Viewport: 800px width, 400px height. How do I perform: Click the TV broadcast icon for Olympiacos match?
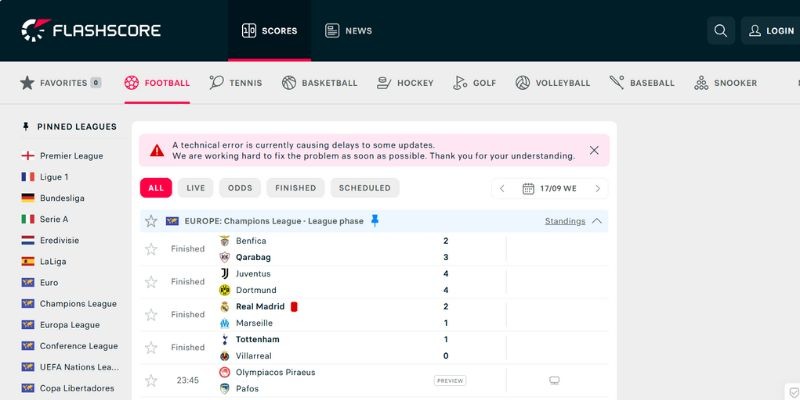pyautogui.click(x=555, y=381)
